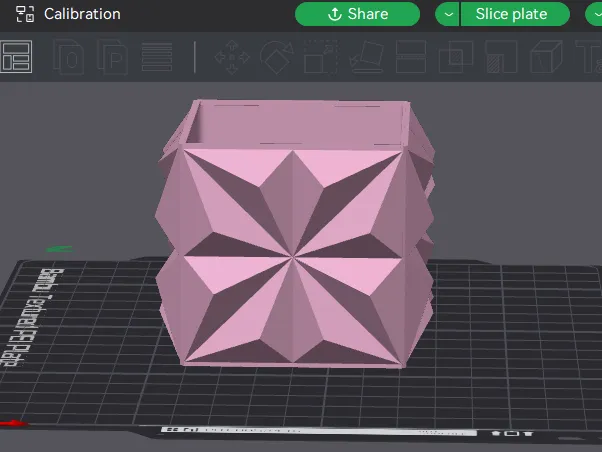This screenshot has height=452, width=602.
Task: Click the Slice plate button
Action: point(515,14)
